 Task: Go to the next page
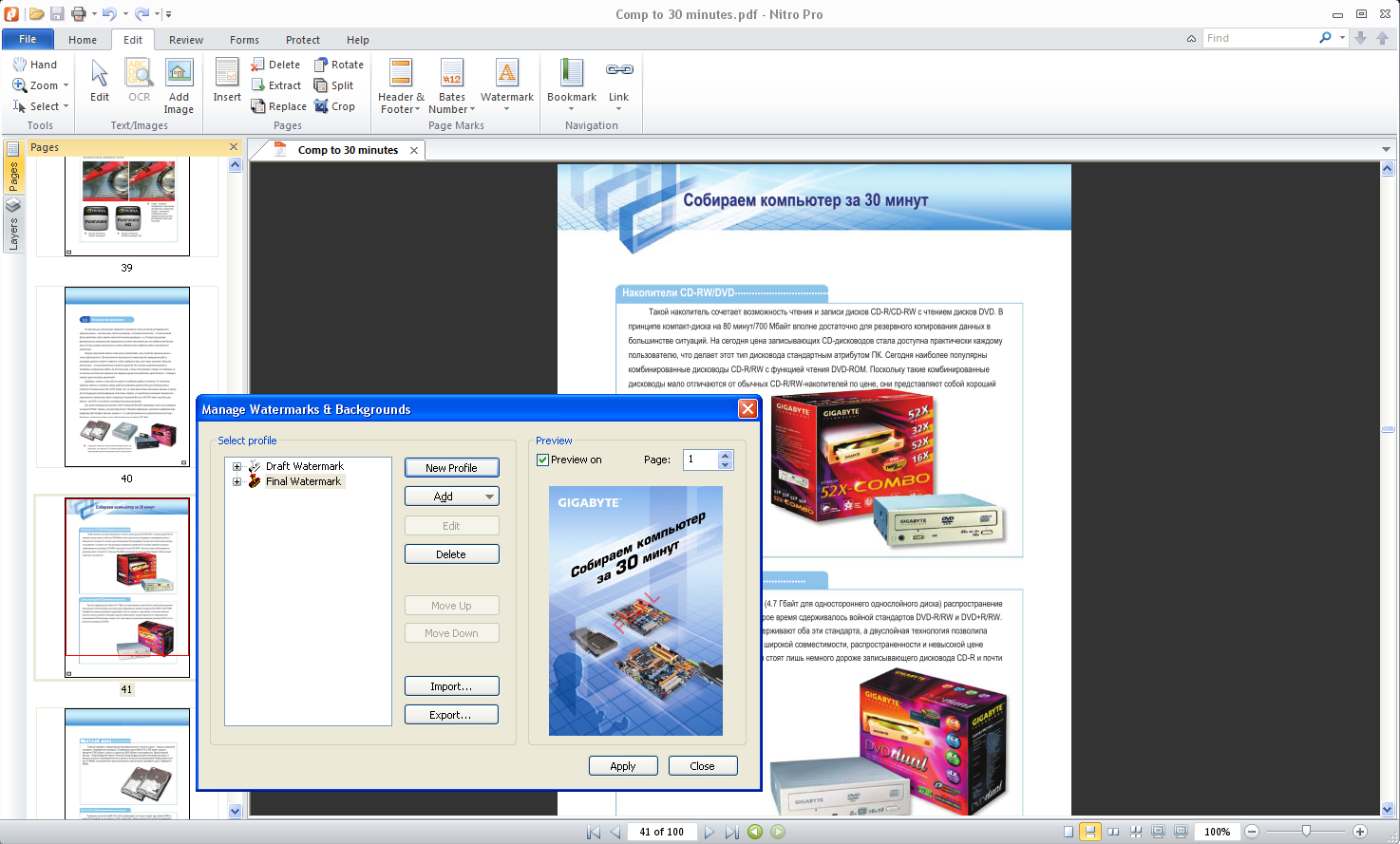(709, 832)
